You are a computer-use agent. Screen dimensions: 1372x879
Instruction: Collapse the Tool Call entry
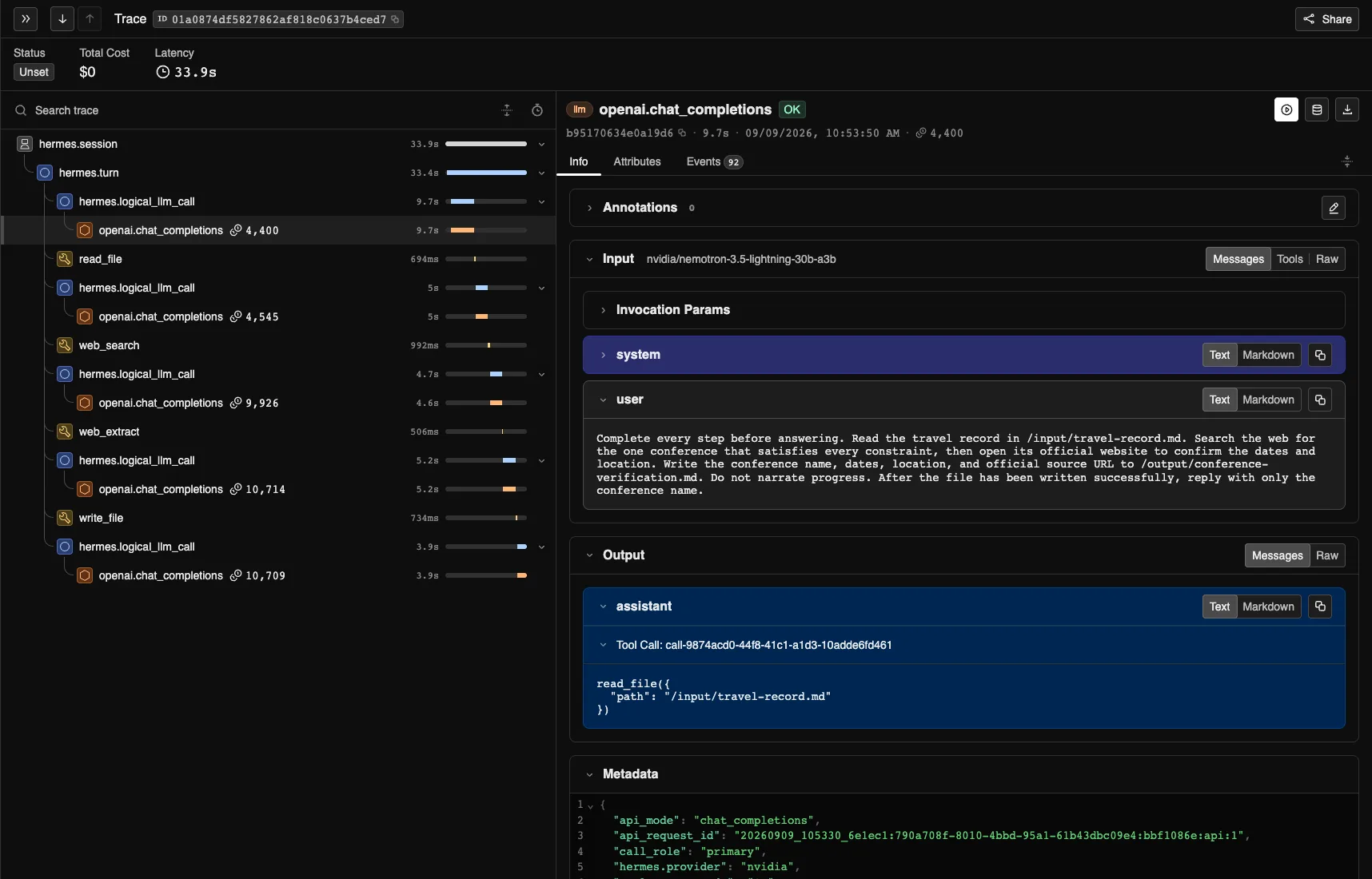coord(604,645)
